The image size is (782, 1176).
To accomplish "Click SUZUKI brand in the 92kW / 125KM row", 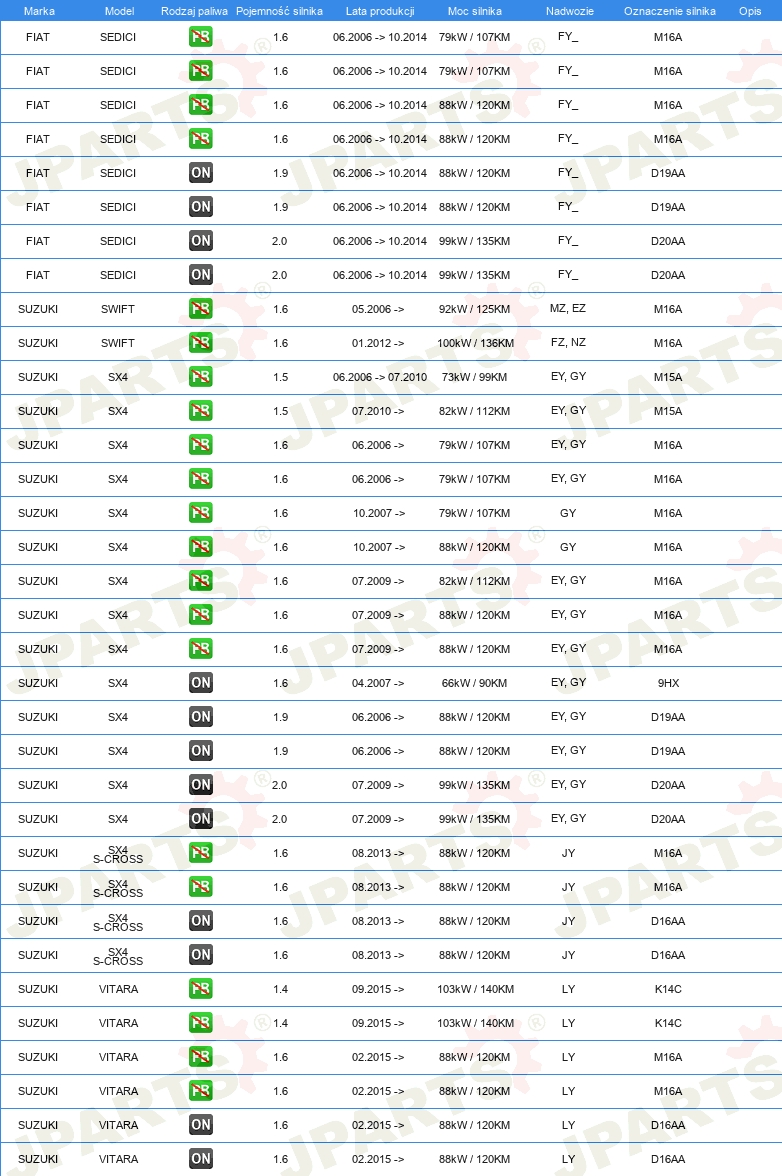I will click(37, 309).
